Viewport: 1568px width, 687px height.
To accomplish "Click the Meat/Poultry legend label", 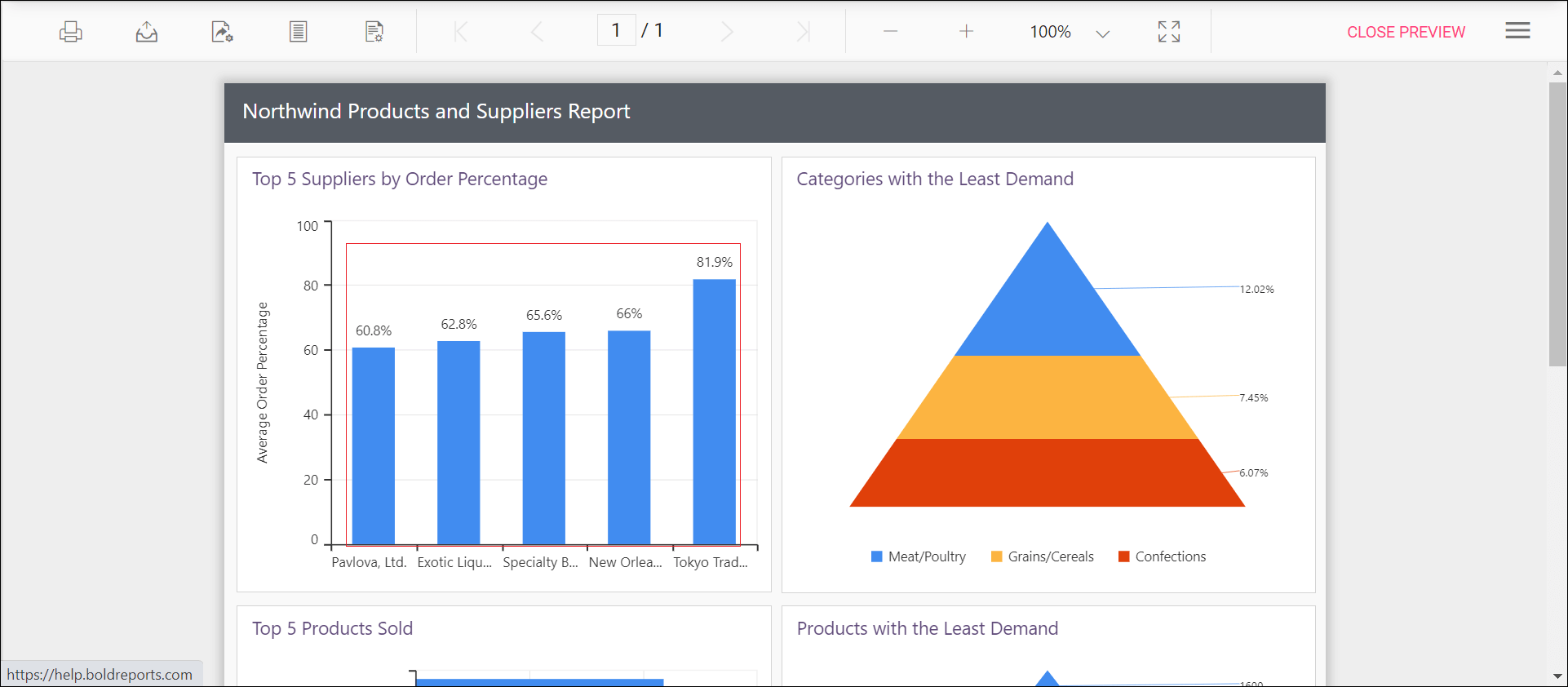I will tap(927, 556).
